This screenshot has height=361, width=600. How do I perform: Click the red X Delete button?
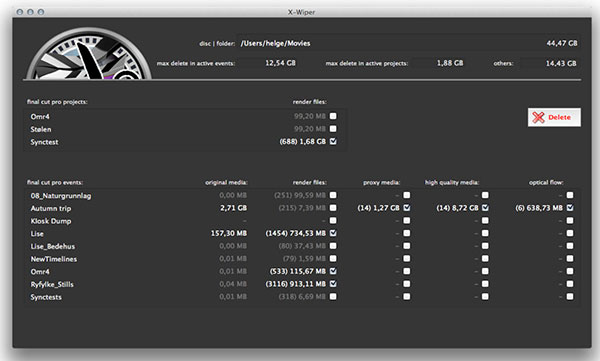pos(554,117)
